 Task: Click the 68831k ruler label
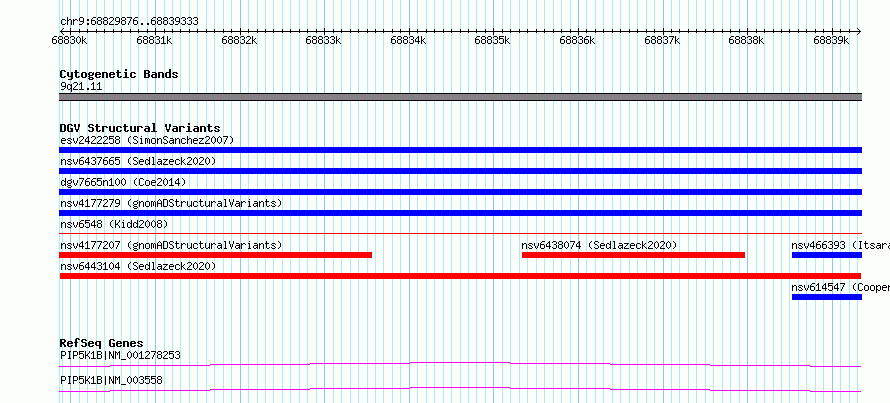tap(154, 40)
